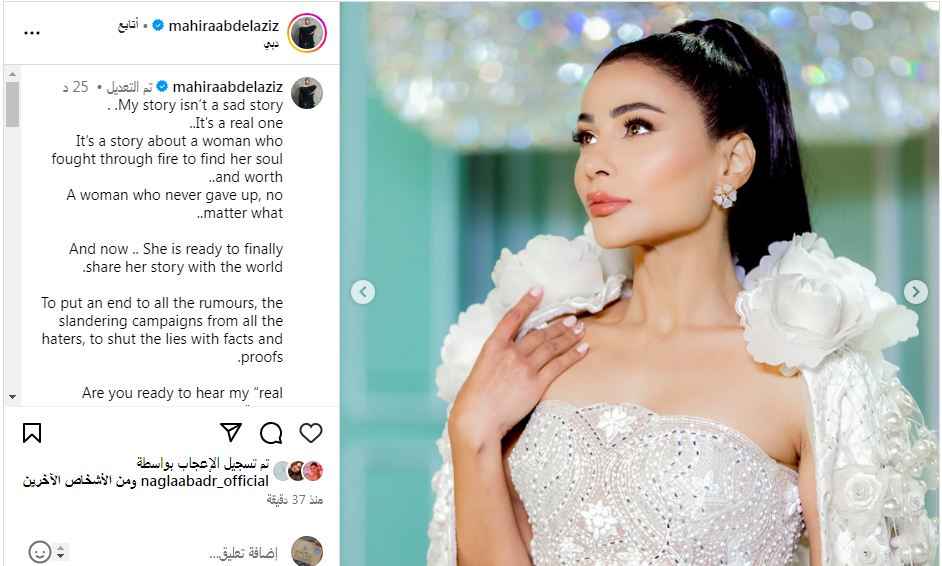Screen dimensions: 942x566
Task: Open the header profile picture story ring
Action: pyautogui.click(x=307, y=33)
